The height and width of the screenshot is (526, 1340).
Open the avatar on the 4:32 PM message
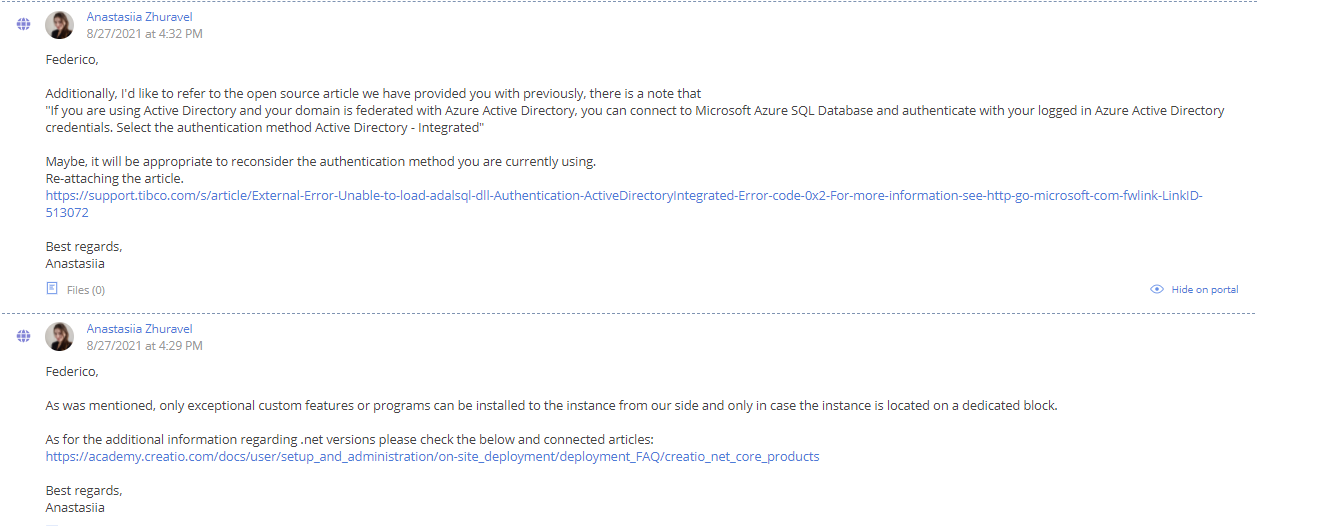click(x=60, y=25)
